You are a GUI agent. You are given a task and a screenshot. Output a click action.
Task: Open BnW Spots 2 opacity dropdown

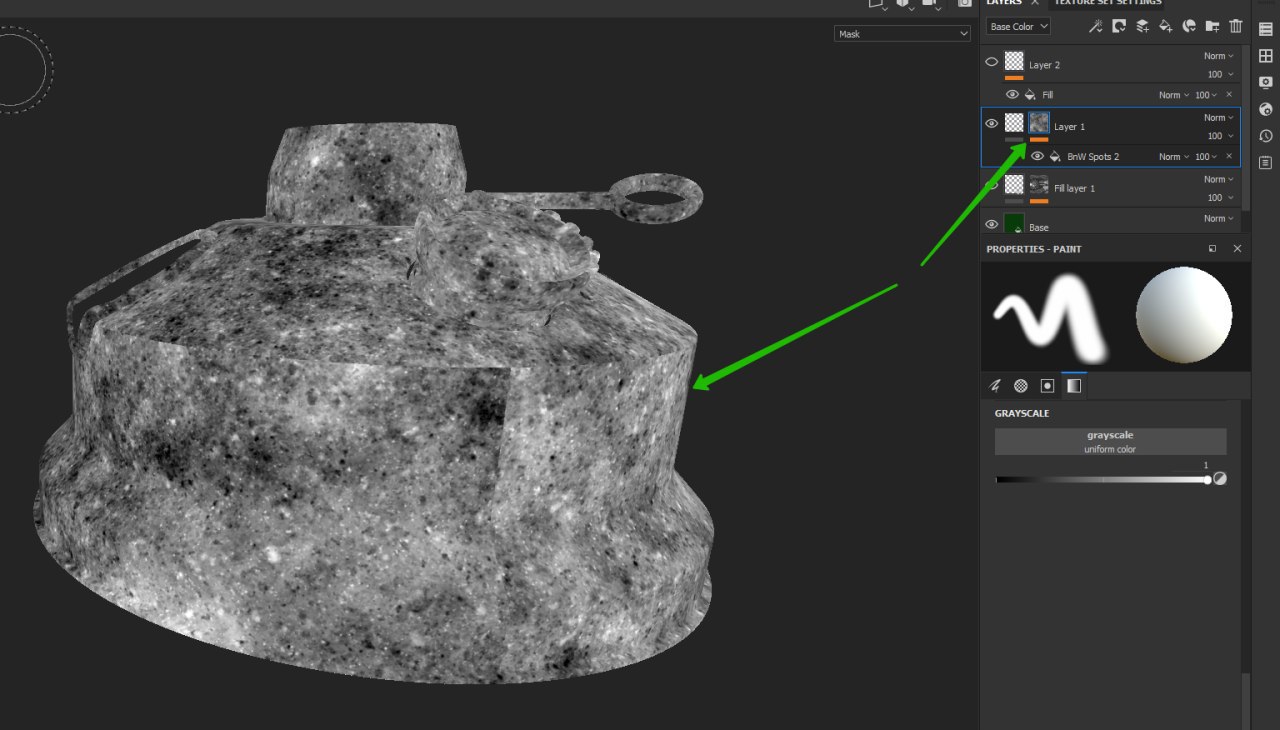pos(1206,157)
